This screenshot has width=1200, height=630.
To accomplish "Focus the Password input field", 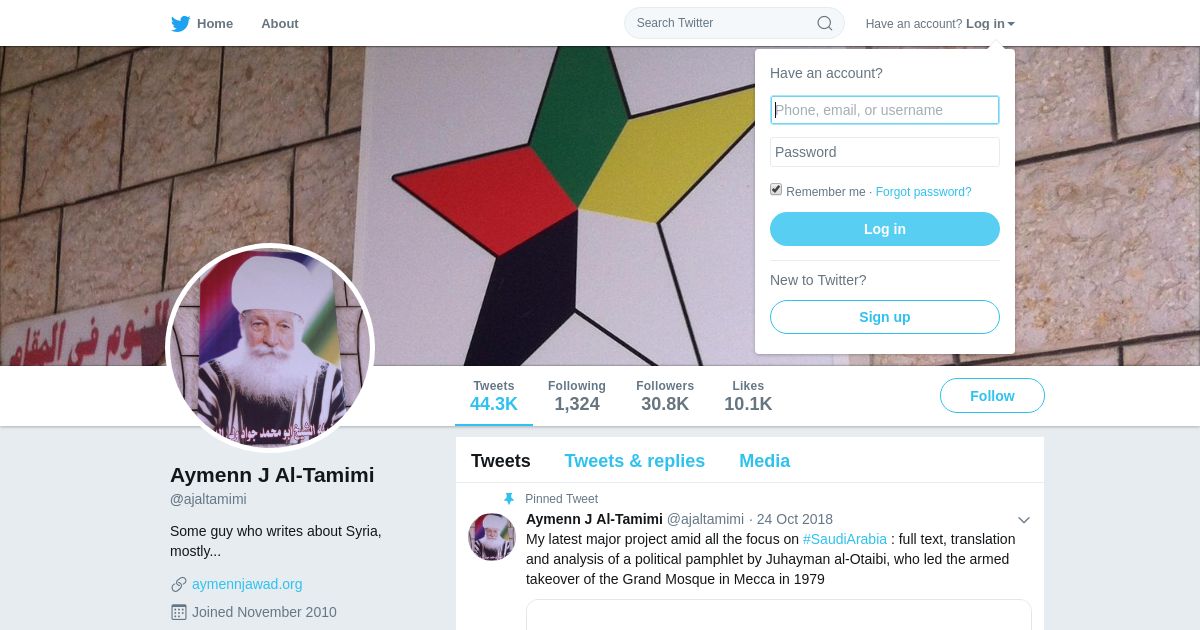I will tap(885, 152).
